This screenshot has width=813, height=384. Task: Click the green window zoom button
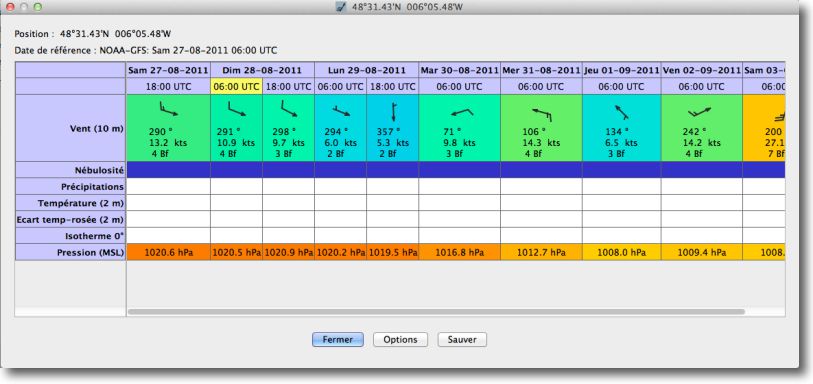(x=36, y=7)
